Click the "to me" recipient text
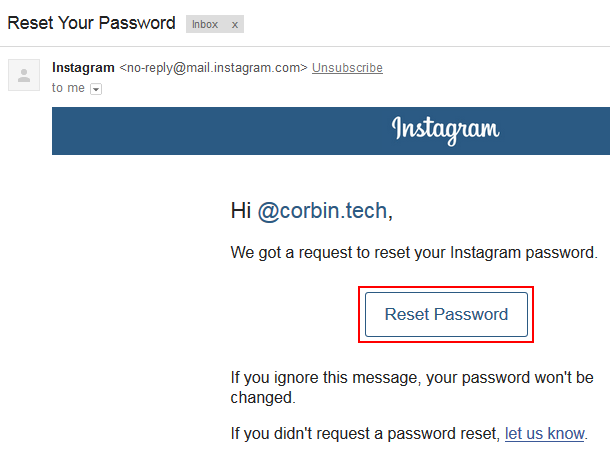 point(68,88)
